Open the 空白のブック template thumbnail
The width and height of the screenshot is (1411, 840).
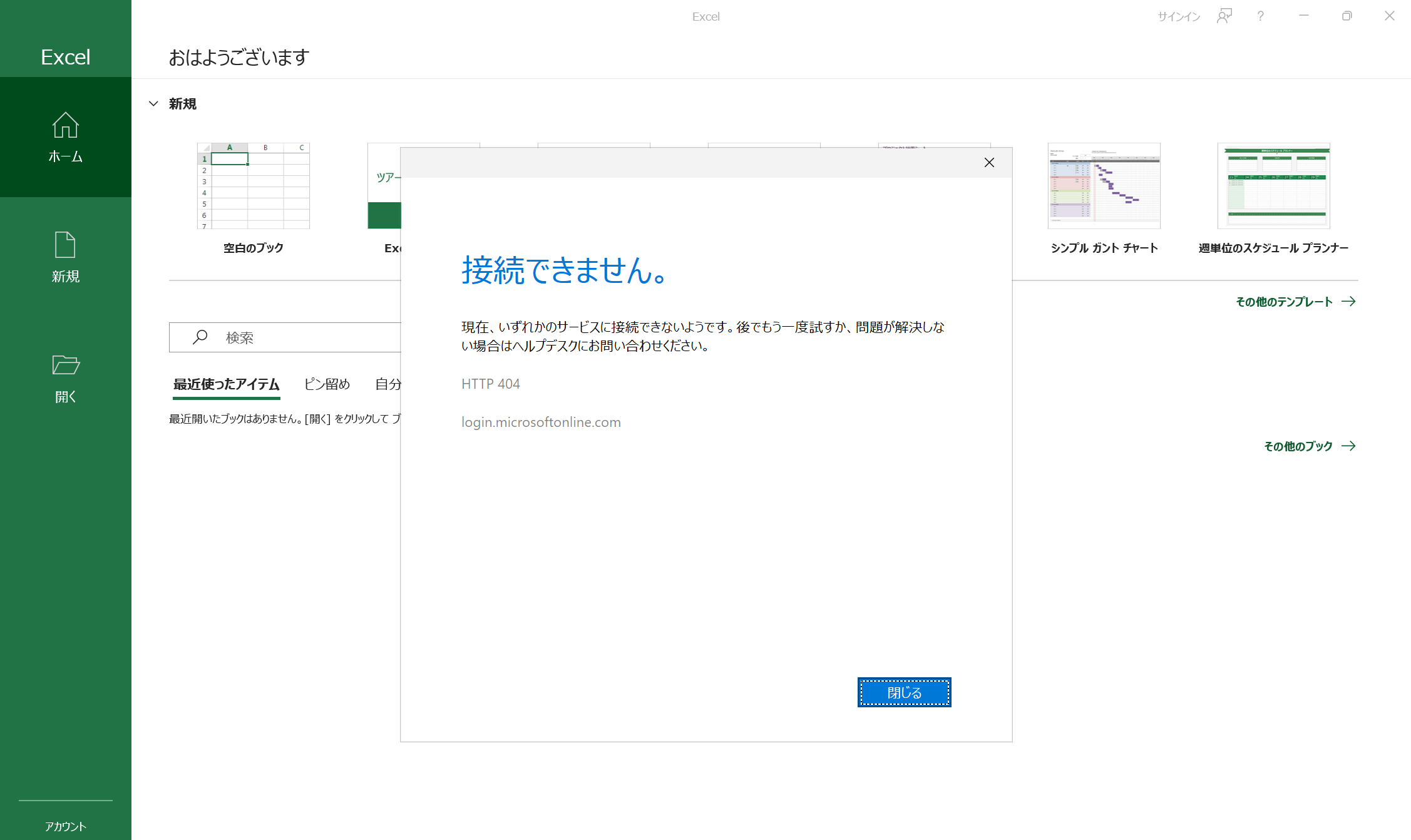click(254, 187)
